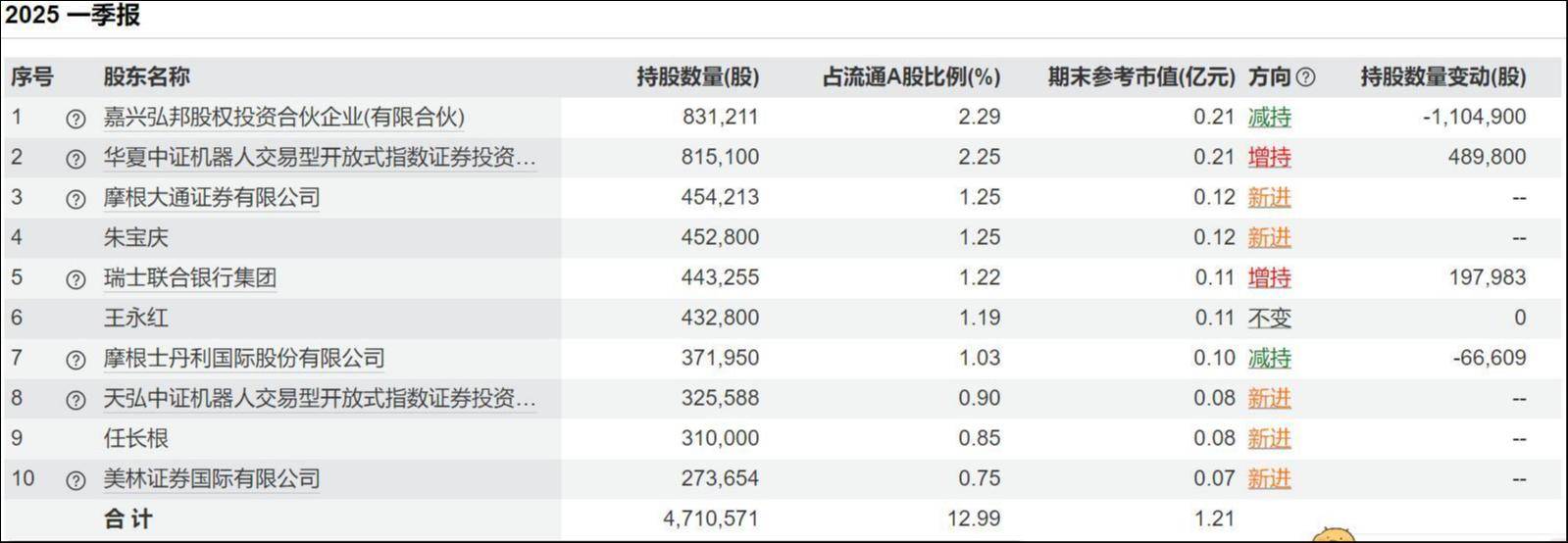Viewport: 1568px width, 543px height.
Task: Click question icon beside 华夏中证机器人 fund
Action: coord(76,159)
